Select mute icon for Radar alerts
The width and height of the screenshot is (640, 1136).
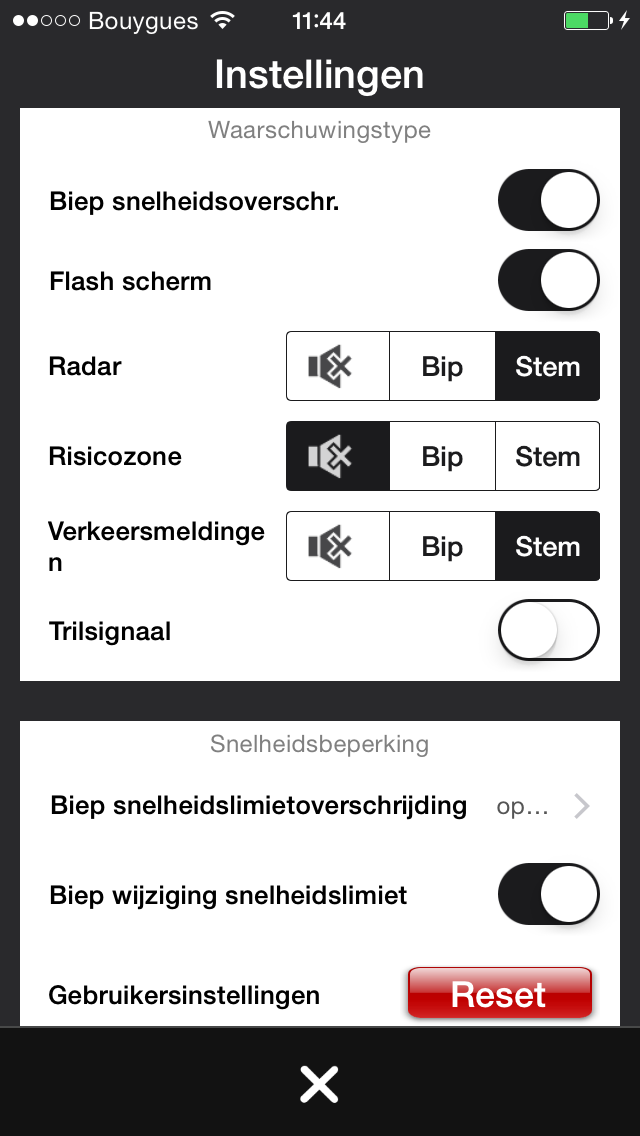point(337,367)
